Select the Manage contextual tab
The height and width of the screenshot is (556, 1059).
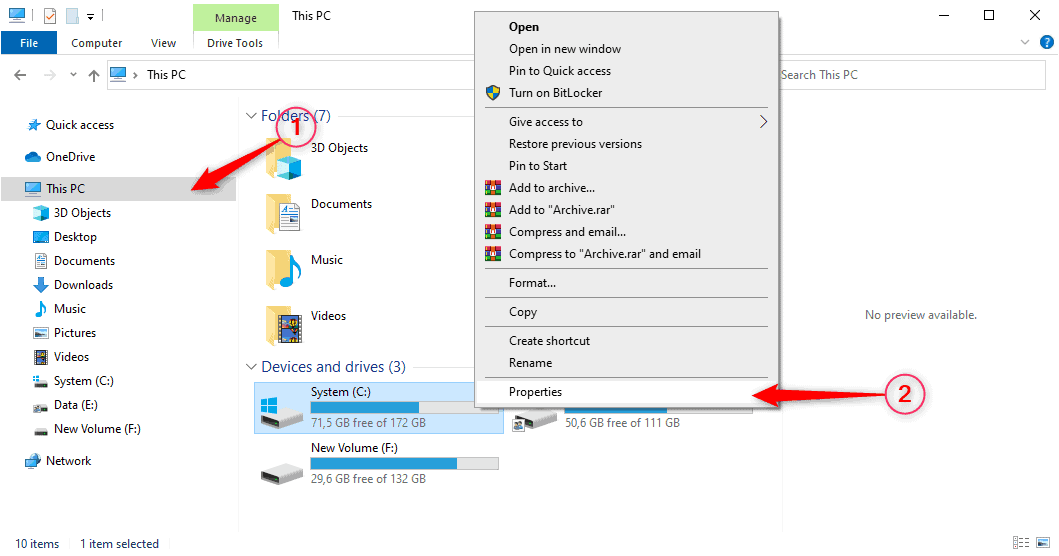click(236, 18)
